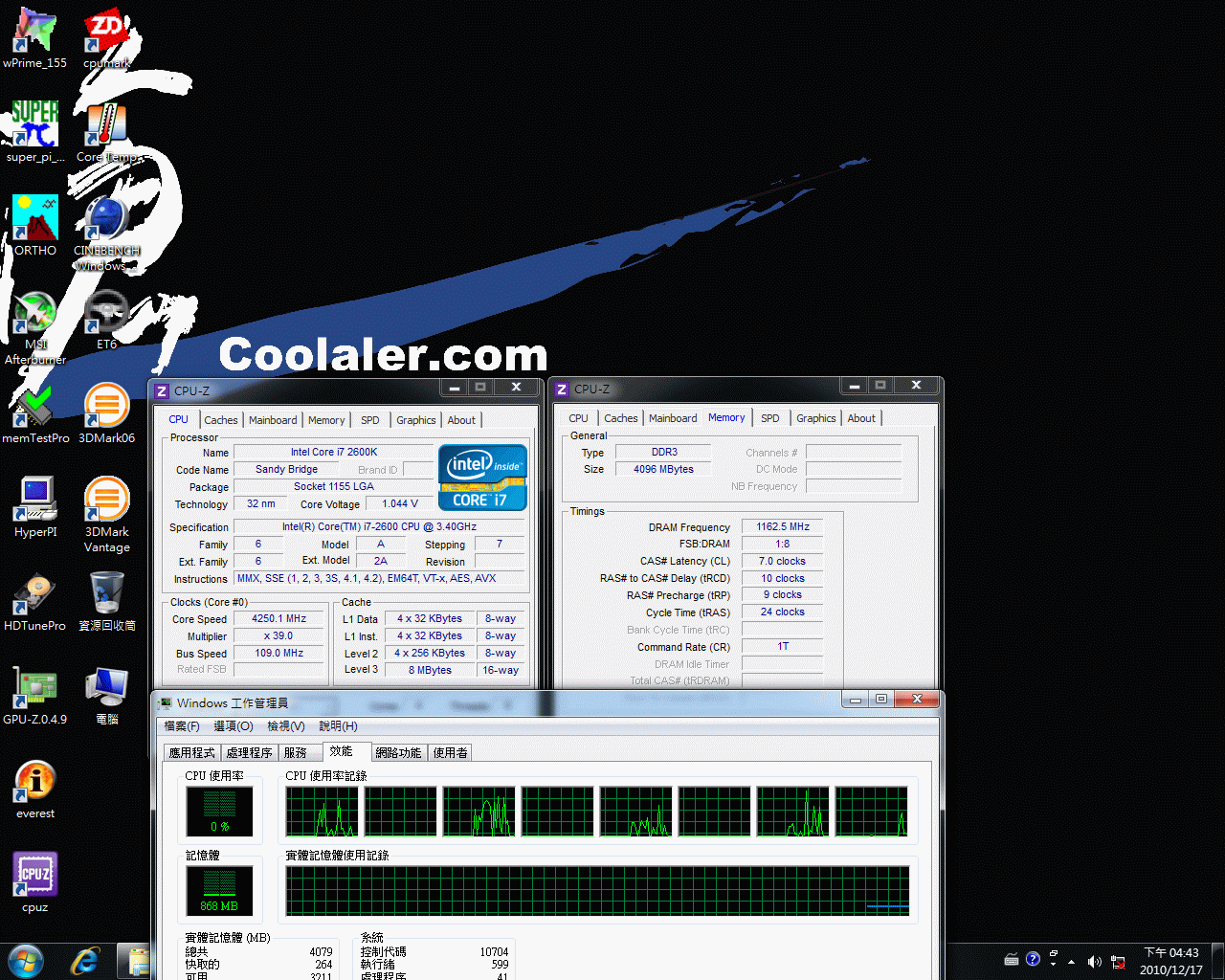Select the Multiplier x 39.0 value

pyautogui.click(x=279, y=636)
